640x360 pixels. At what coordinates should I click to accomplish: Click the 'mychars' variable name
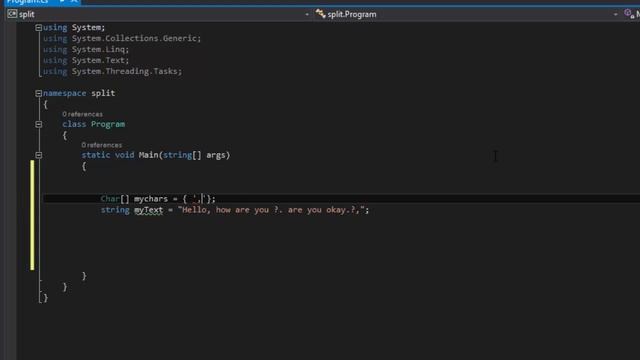click(151, 199)
